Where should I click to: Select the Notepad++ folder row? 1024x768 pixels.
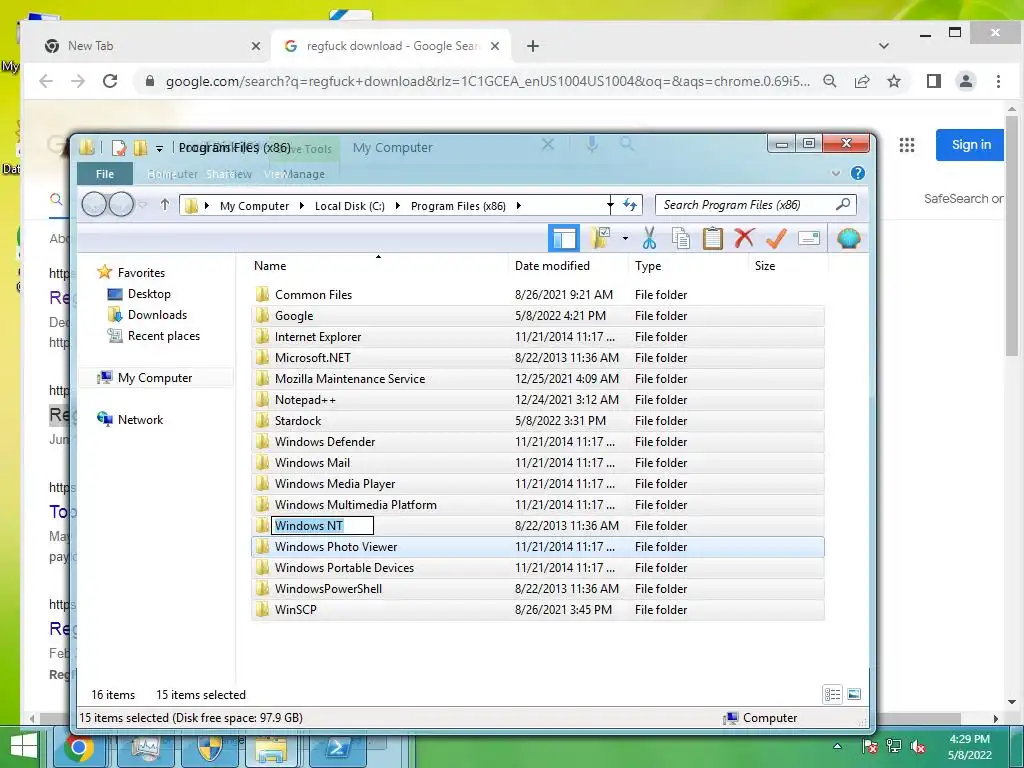538,400
